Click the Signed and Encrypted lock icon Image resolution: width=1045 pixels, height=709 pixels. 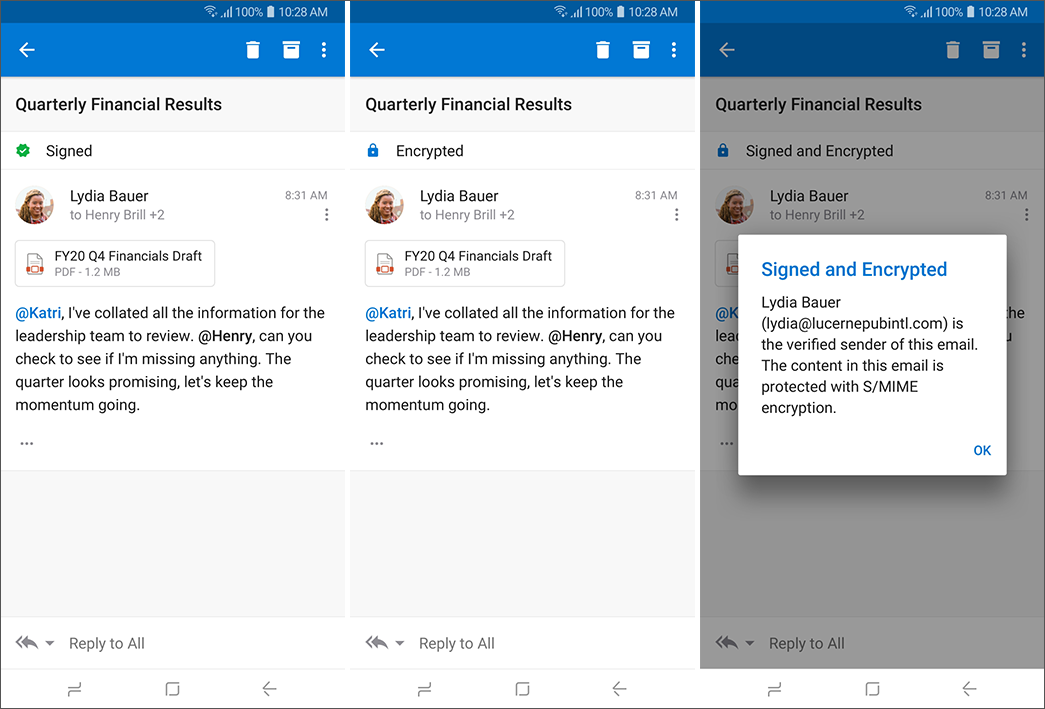pos(723,150)
